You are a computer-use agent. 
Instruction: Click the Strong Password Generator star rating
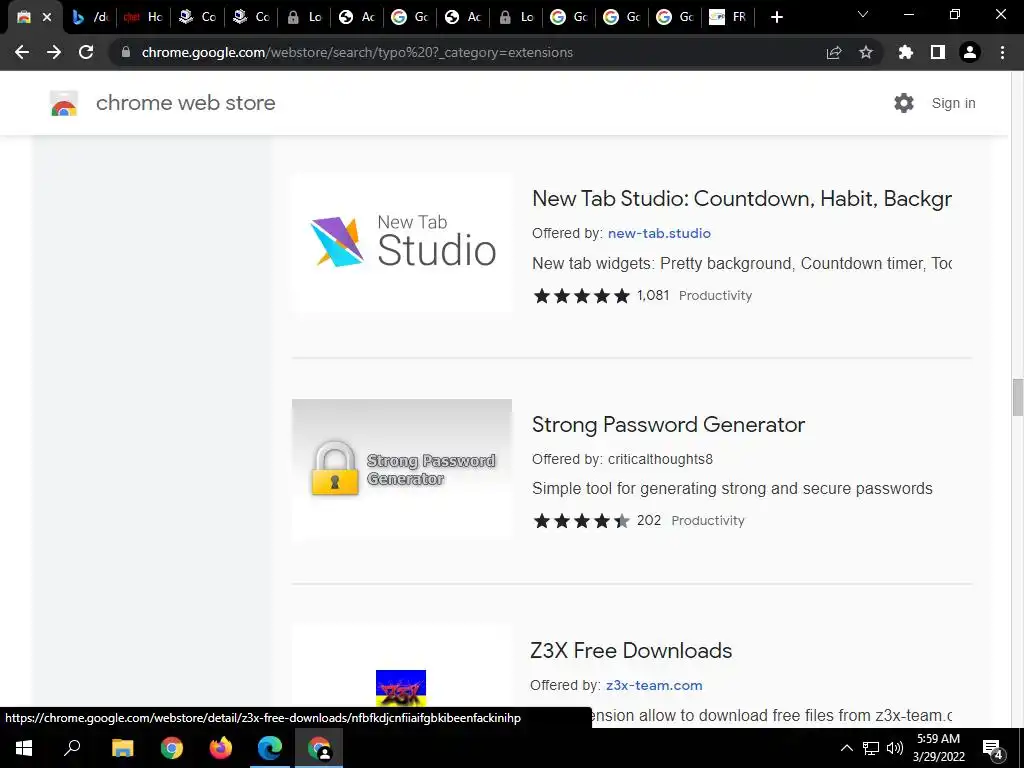coord(581,520)
